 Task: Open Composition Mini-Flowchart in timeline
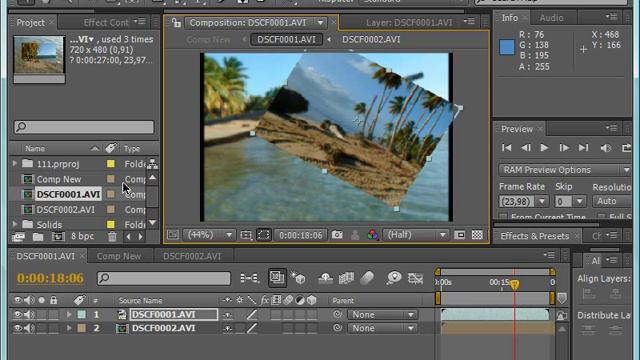pyautogui.click(x=249, y=278)
